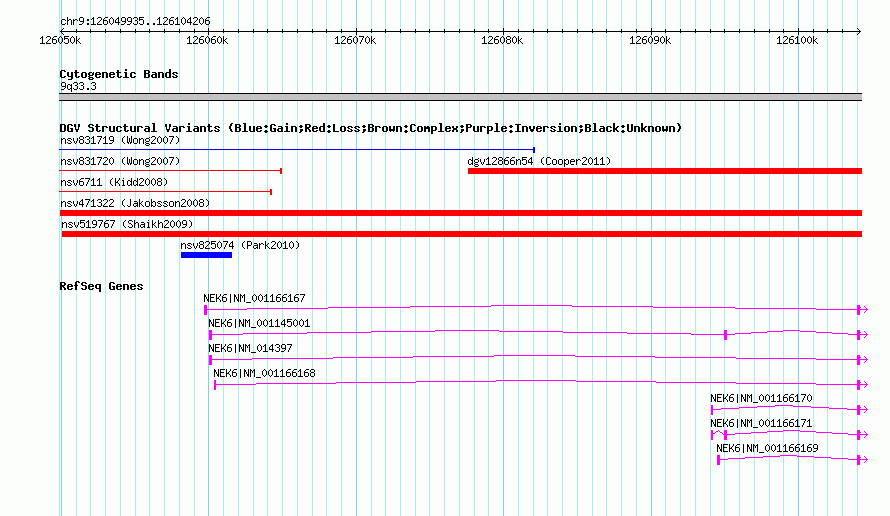
Task: Click the red nsv471322 loss bar
Action: click(x=460, y=213)
